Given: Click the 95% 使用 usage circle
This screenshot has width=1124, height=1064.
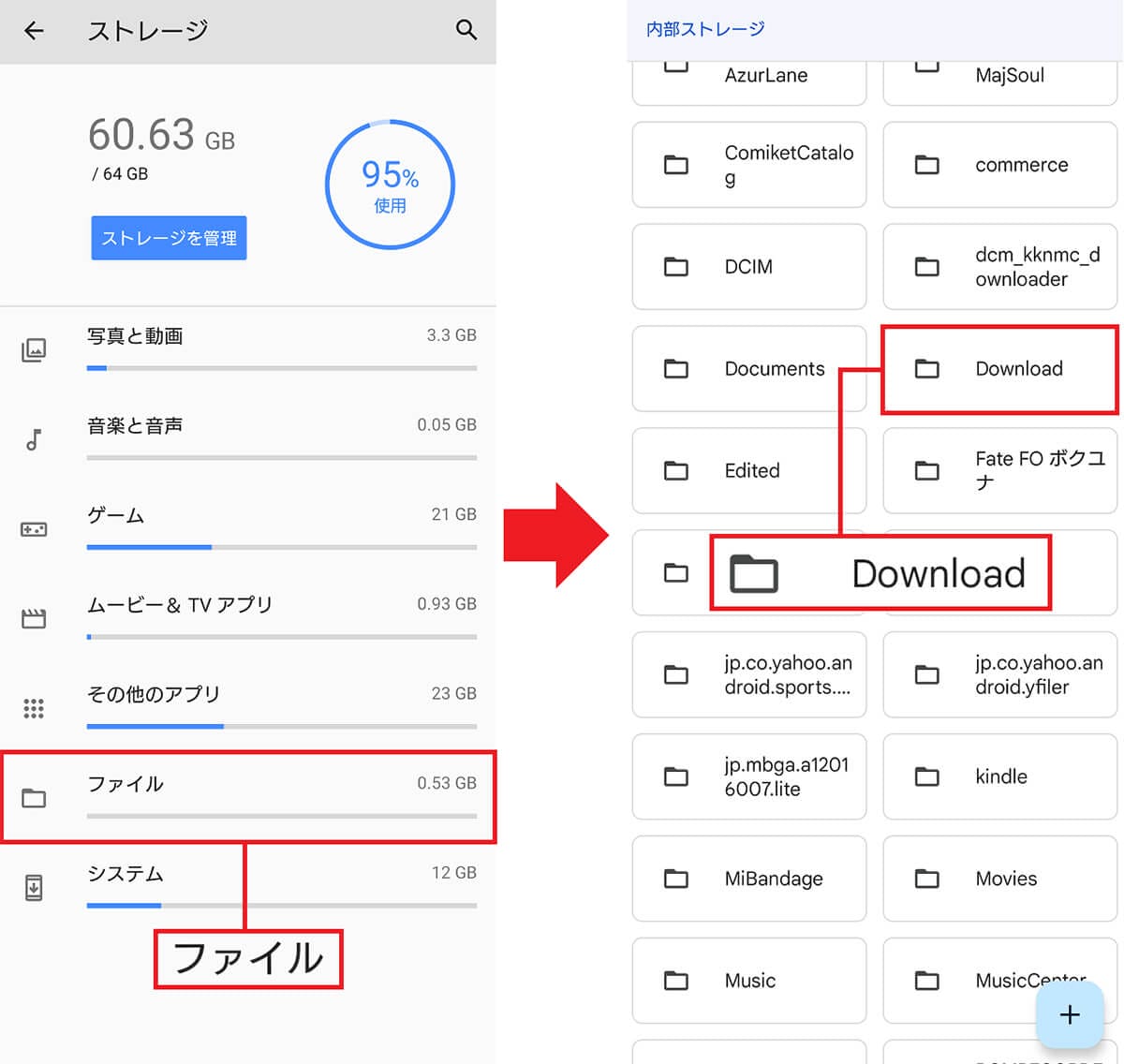Looking at the screenshot, I should click(390, 185).
